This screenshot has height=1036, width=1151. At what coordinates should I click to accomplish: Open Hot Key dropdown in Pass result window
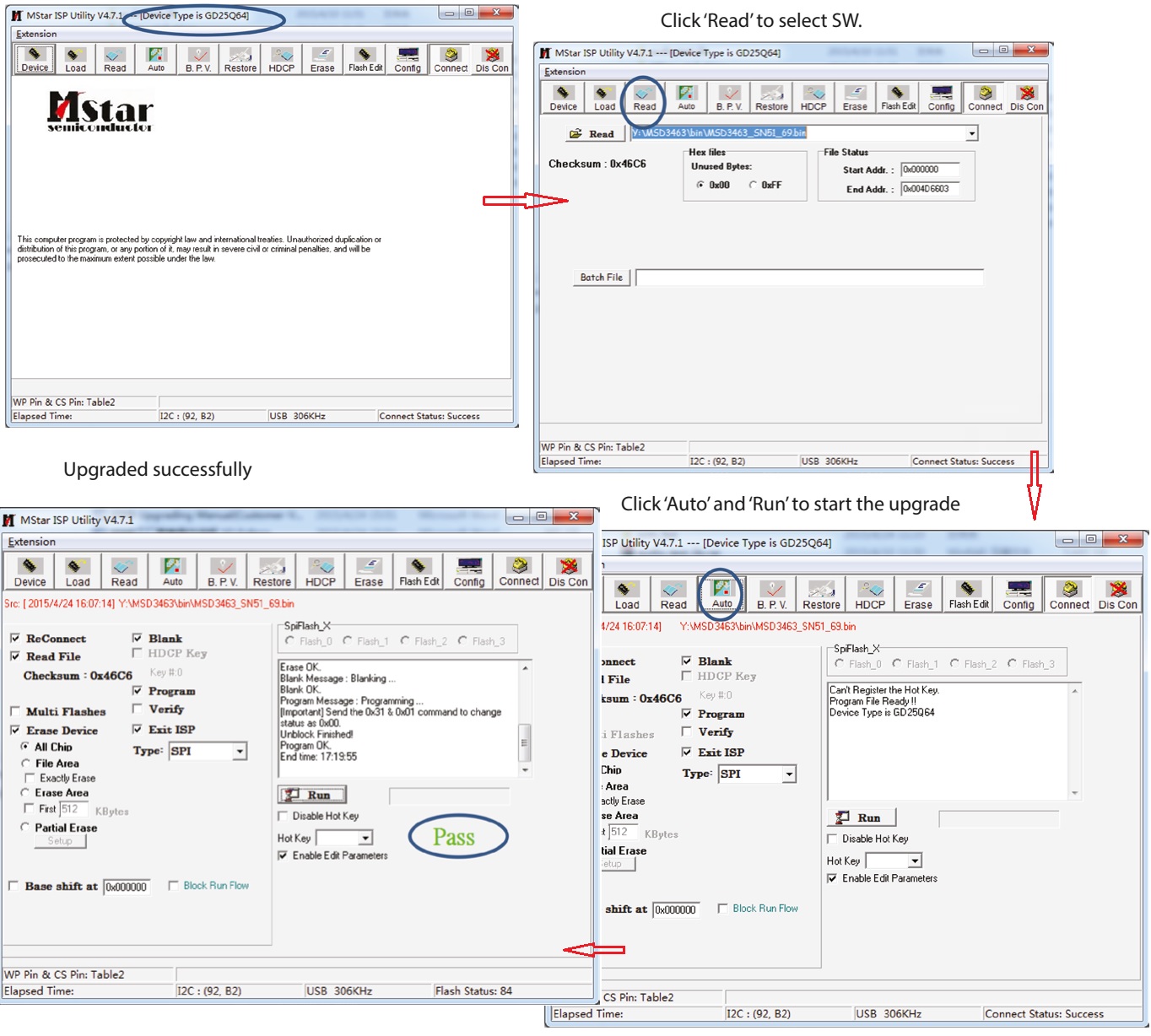click(365, 838)
